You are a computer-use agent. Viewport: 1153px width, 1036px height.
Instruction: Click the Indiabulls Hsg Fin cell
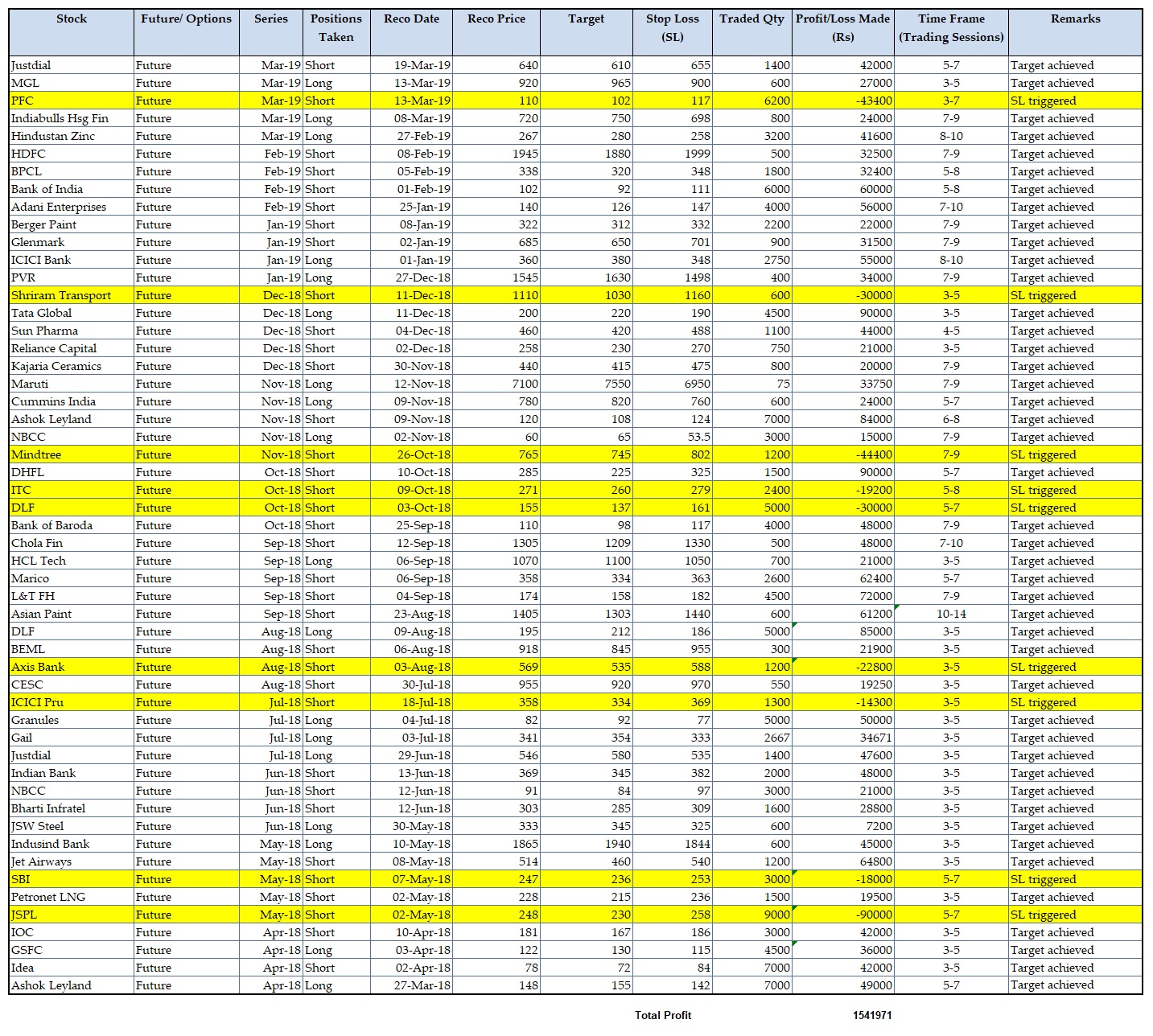coord(72,118)
